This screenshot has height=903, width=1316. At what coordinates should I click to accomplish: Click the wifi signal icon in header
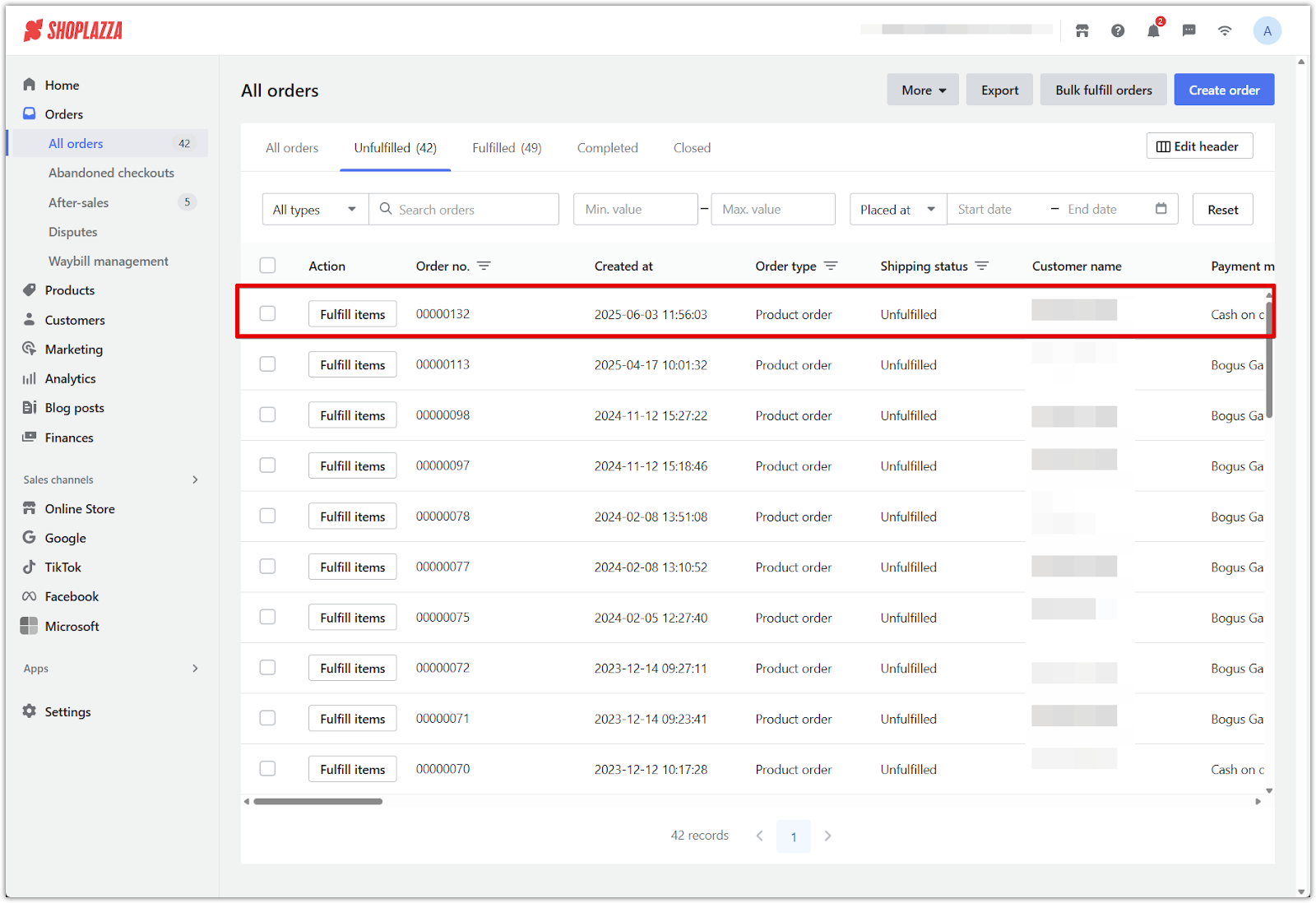(1225, 31)
